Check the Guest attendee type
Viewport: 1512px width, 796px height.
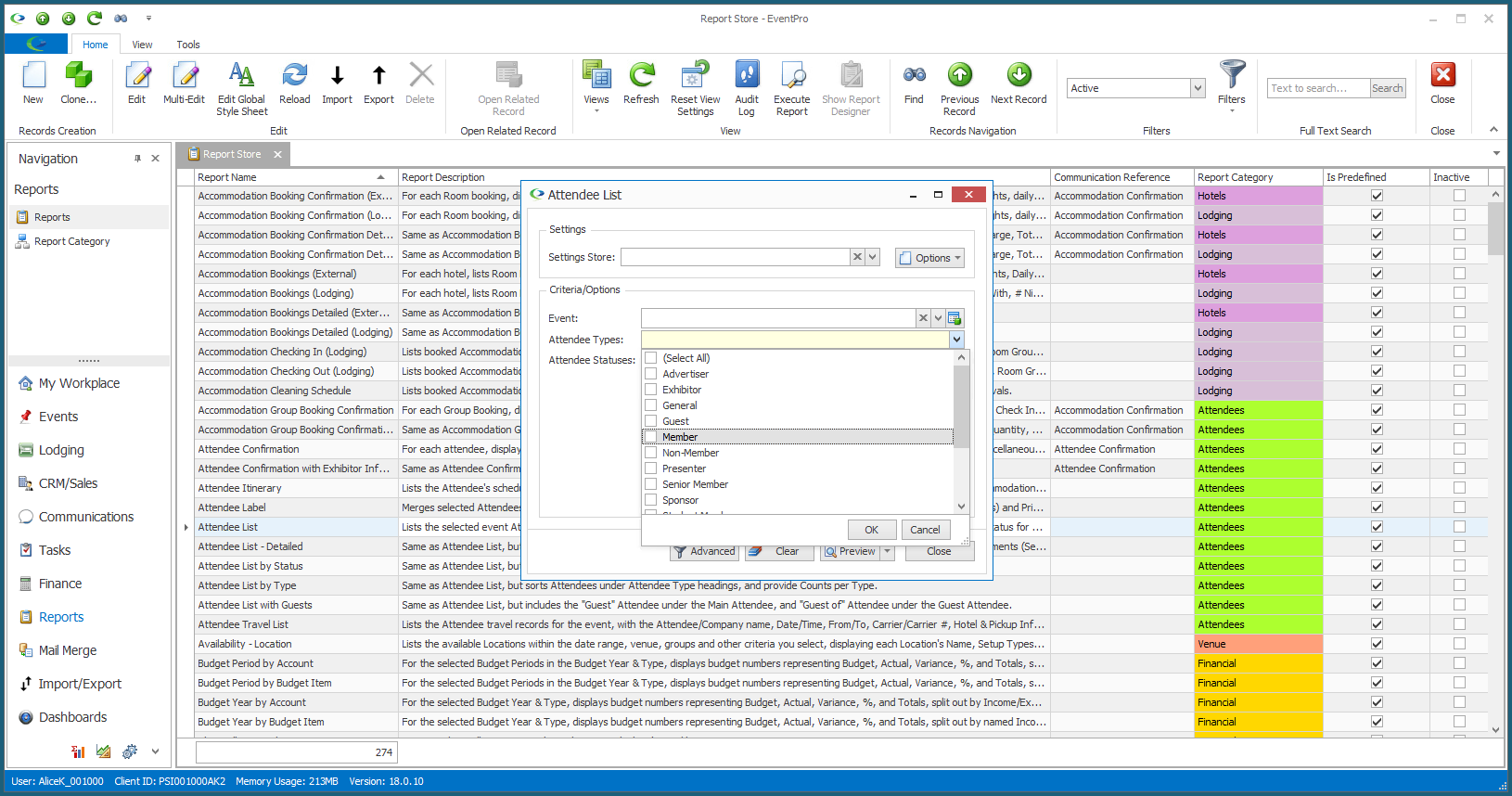point(651,421)
